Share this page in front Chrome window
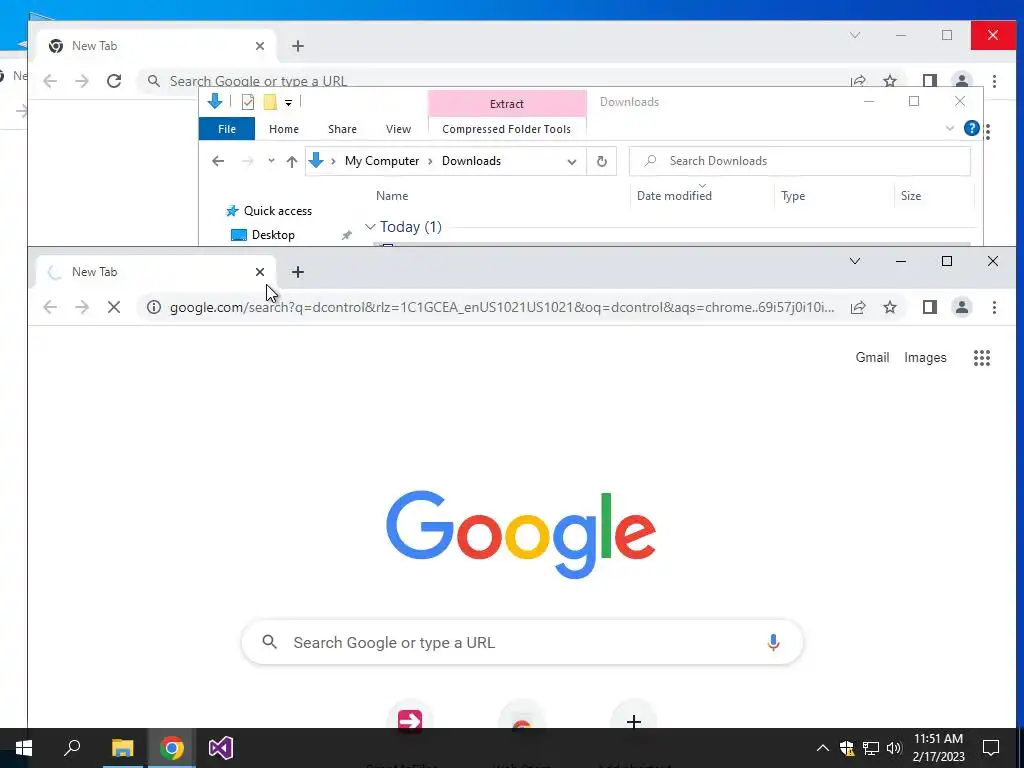The image size is (1024, 768). (x=858, y=307)
